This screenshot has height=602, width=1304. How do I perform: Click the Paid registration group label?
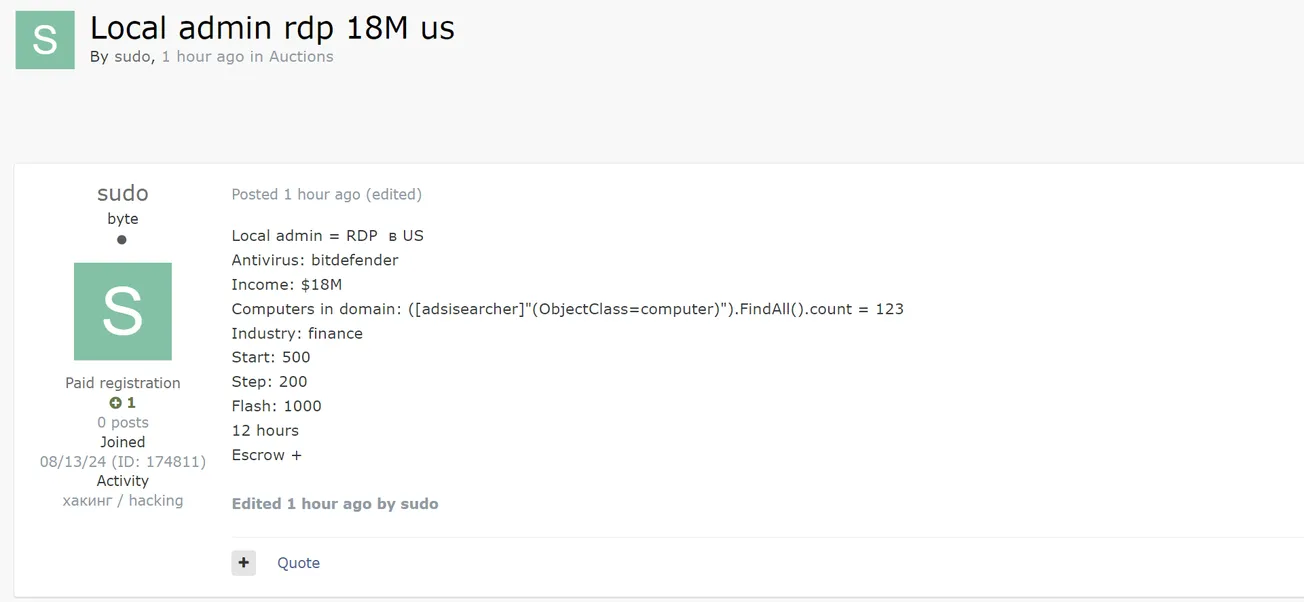(x=122, y=383)
